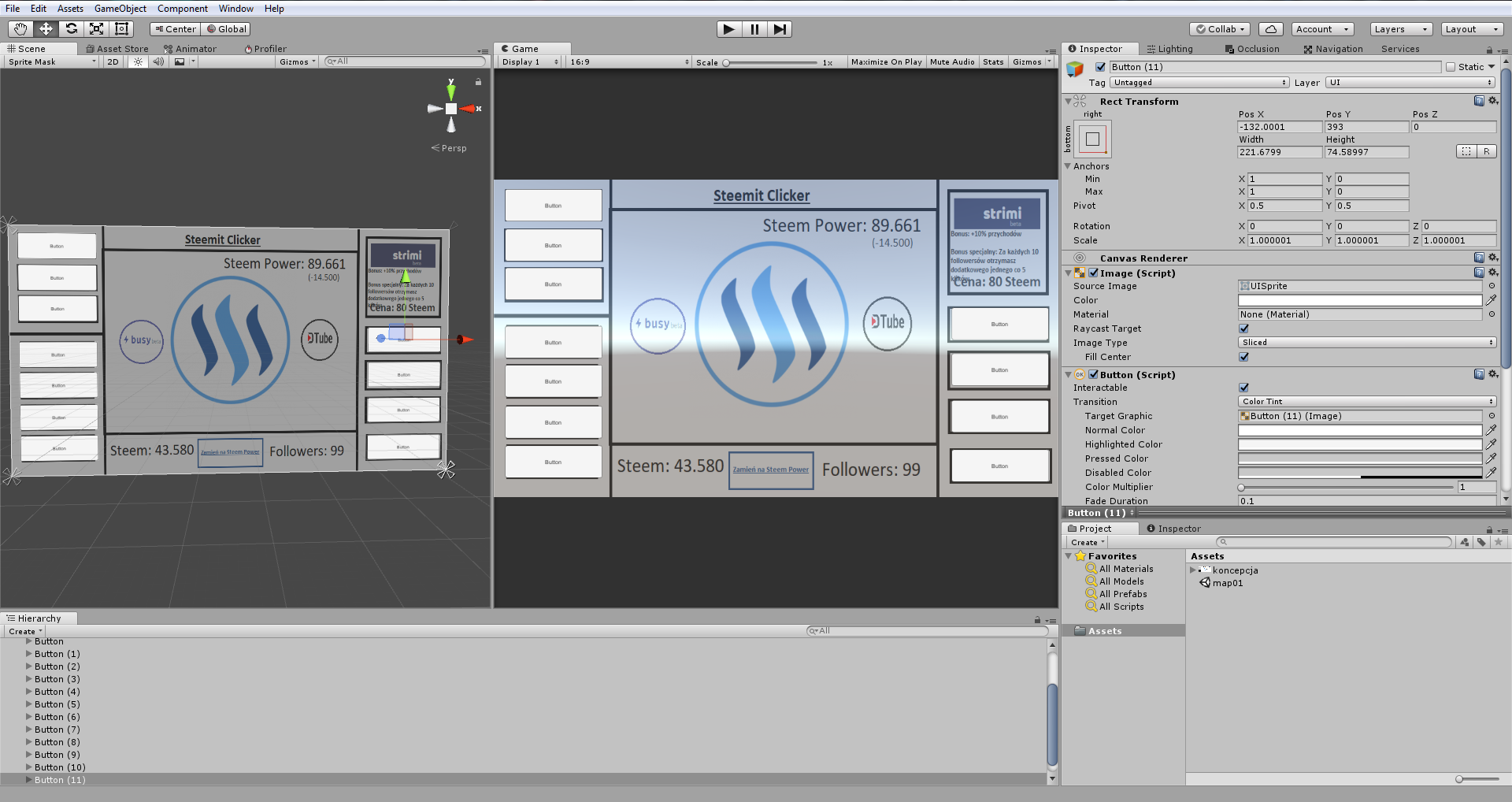Viewport: 1512px width, 802px height.
Task: Disable the Interactable checkbox
Action: coord(1243,388)
